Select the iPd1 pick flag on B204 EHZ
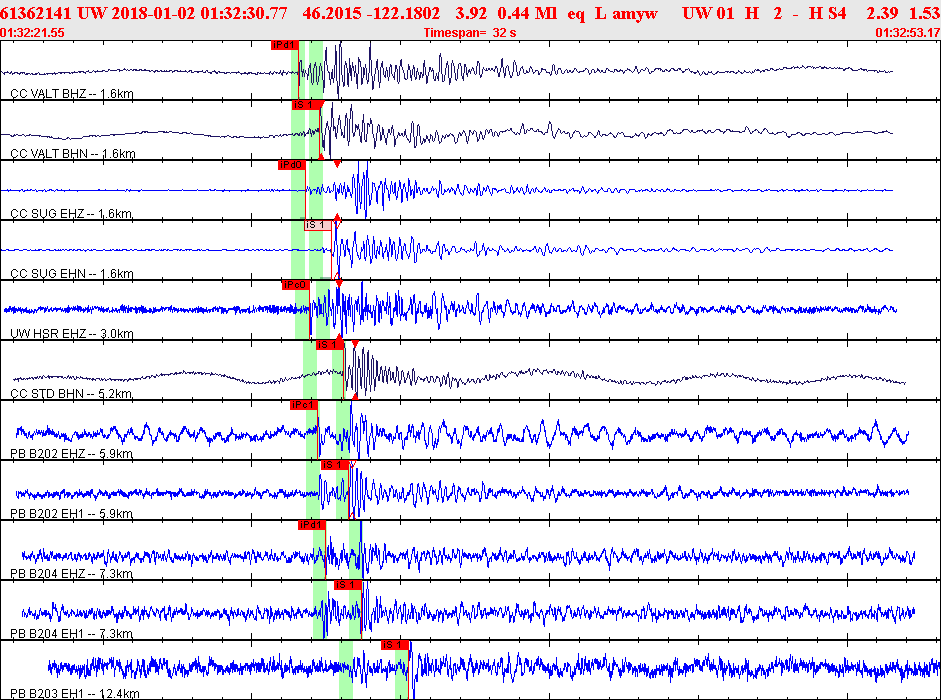941x700 pixels. tap(311, 525)
